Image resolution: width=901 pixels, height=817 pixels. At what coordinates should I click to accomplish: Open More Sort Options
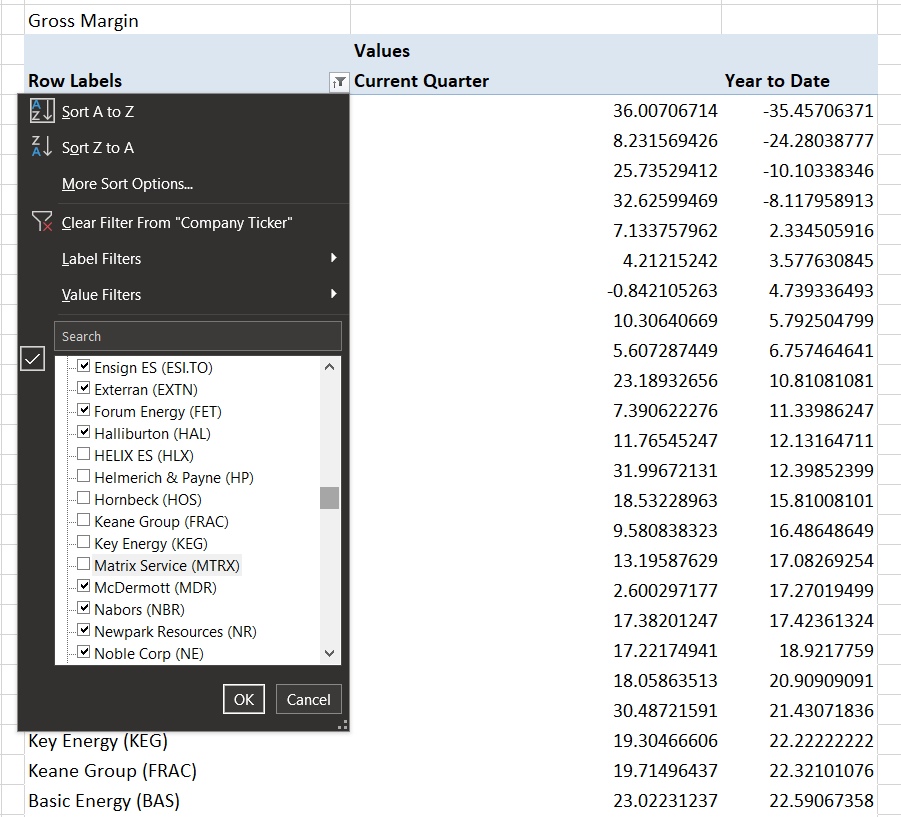coord(127,184)
